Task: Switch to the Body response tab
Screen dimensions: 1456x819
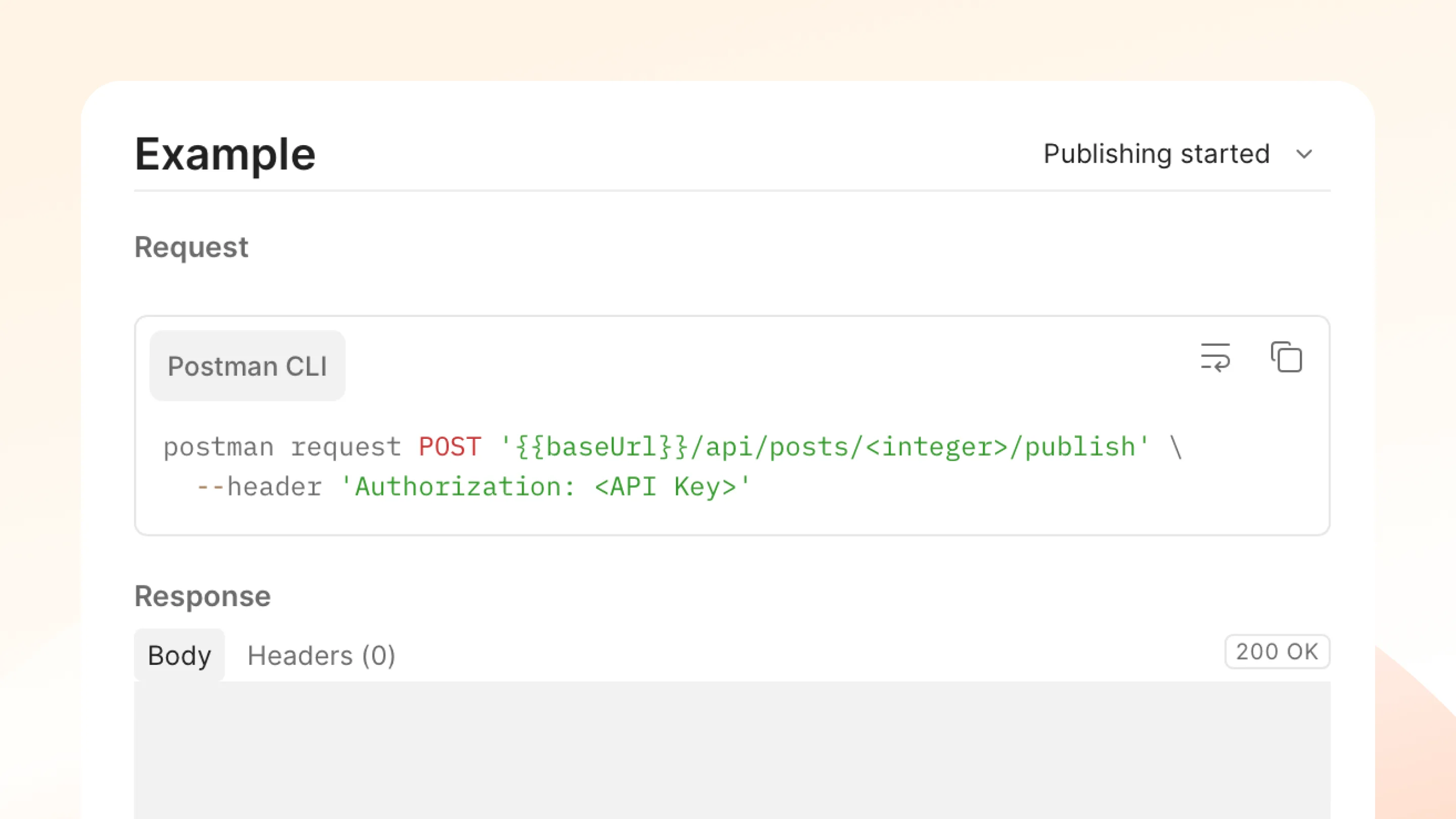Action: (179, 655)
